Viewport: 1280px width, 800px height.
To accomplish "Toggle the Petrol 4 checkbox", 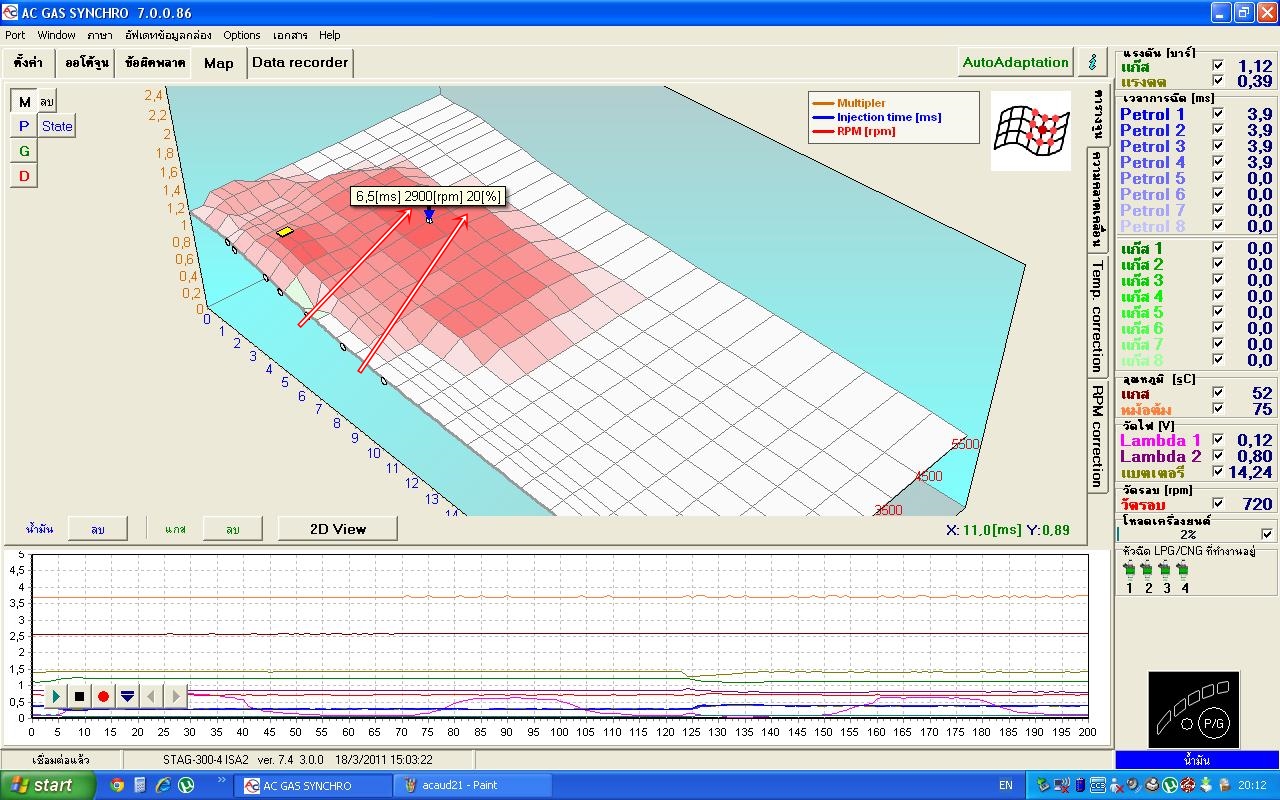I will (x=1217, y=162).
